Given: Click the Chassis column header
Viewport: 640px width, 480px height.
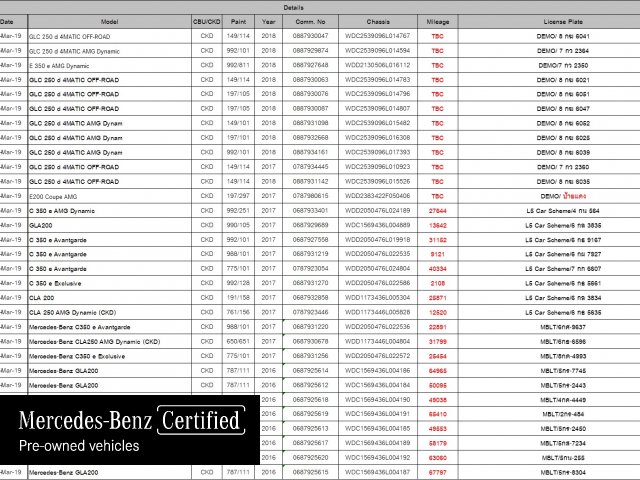Looking at the screenshot, I should [378, 22].
